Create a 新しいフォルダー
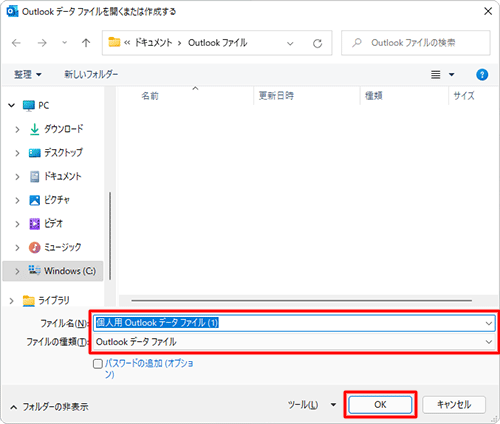The image size is (500, 424). (x=91, y=74)
